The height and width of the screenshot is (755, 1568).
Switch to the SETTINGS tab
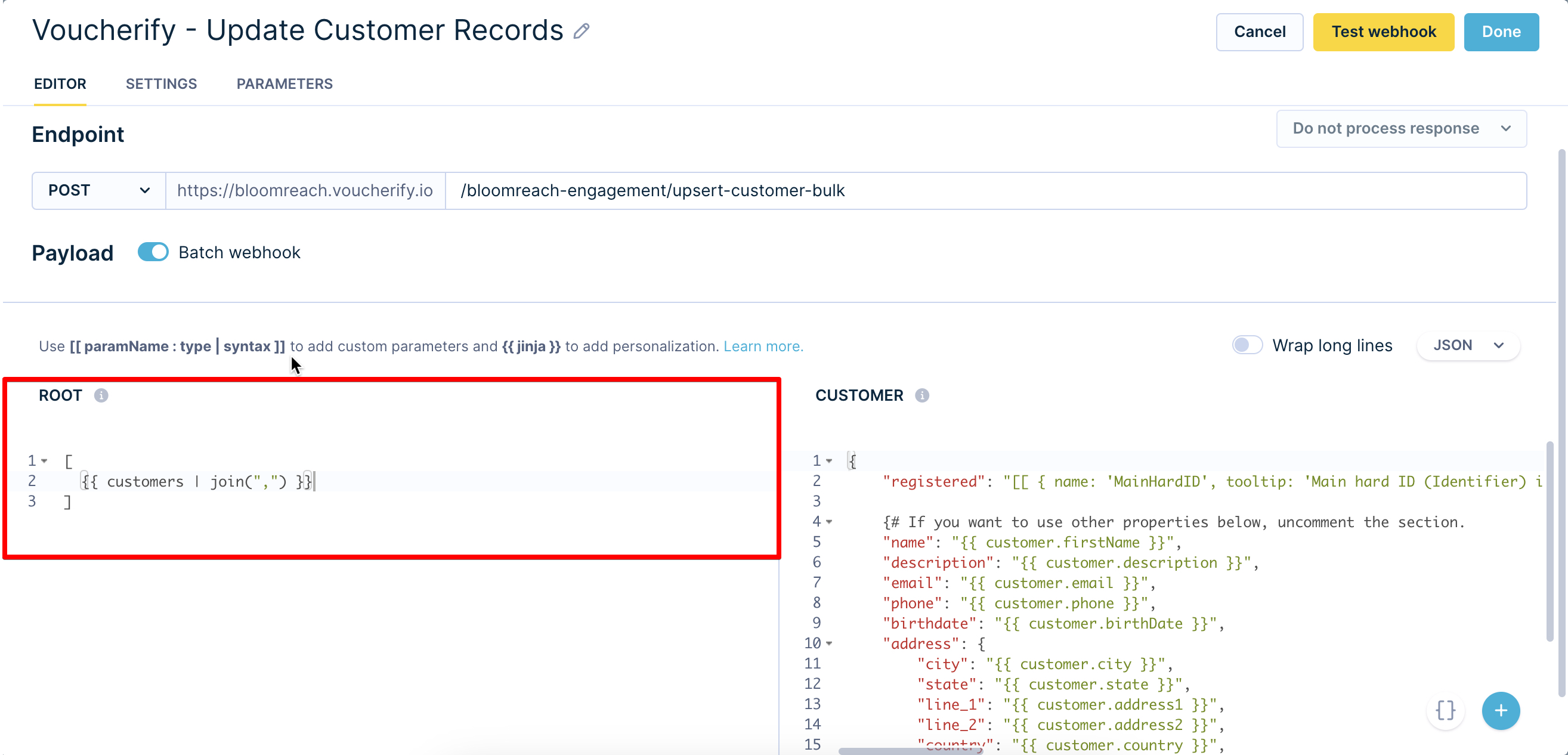pyautogui.click(x=161, y=83)
